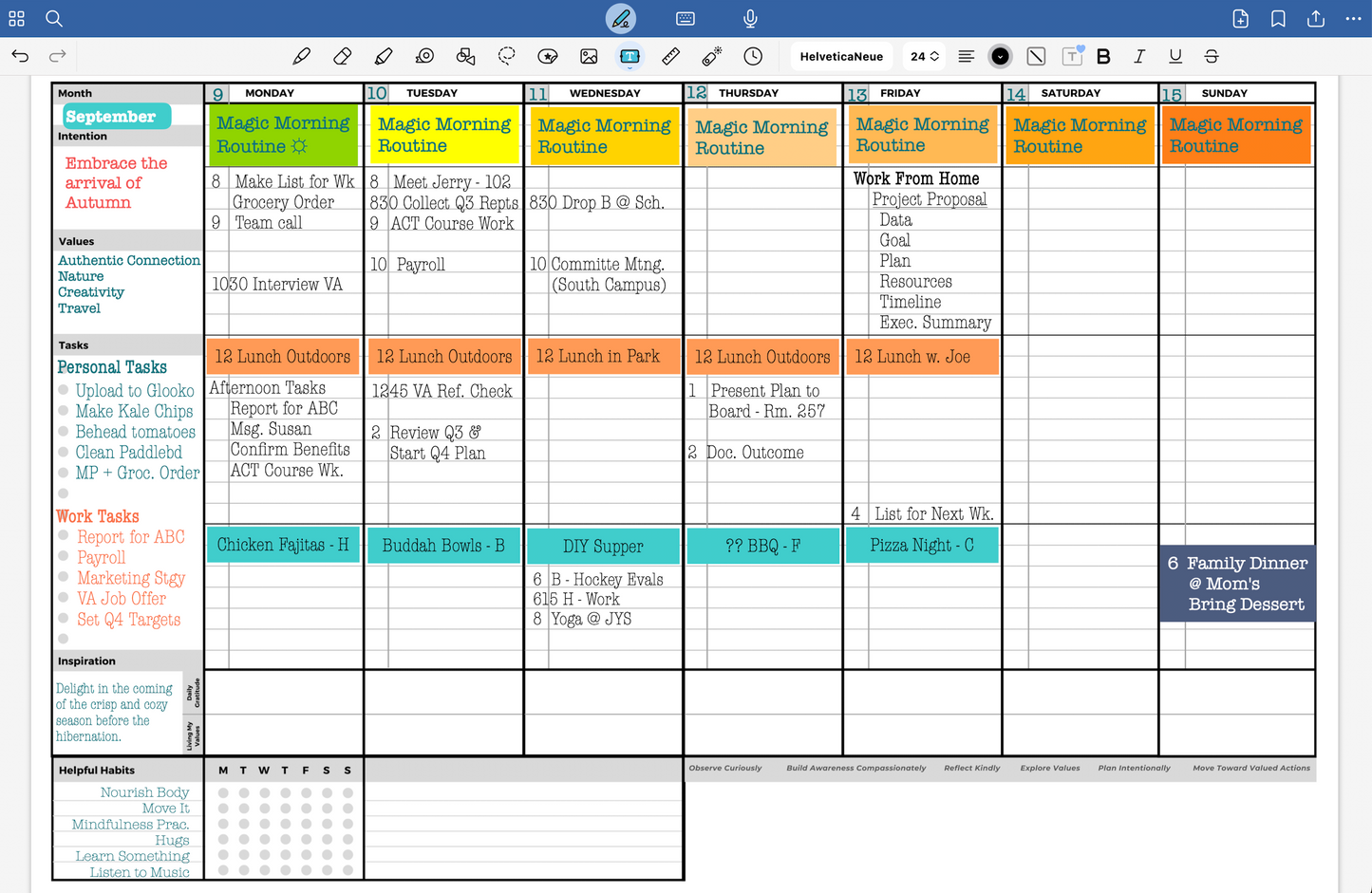This screenshot has width=1372, height=893.
Task: Switch to keyboard typing mode
Action: [x=686, y=19]
